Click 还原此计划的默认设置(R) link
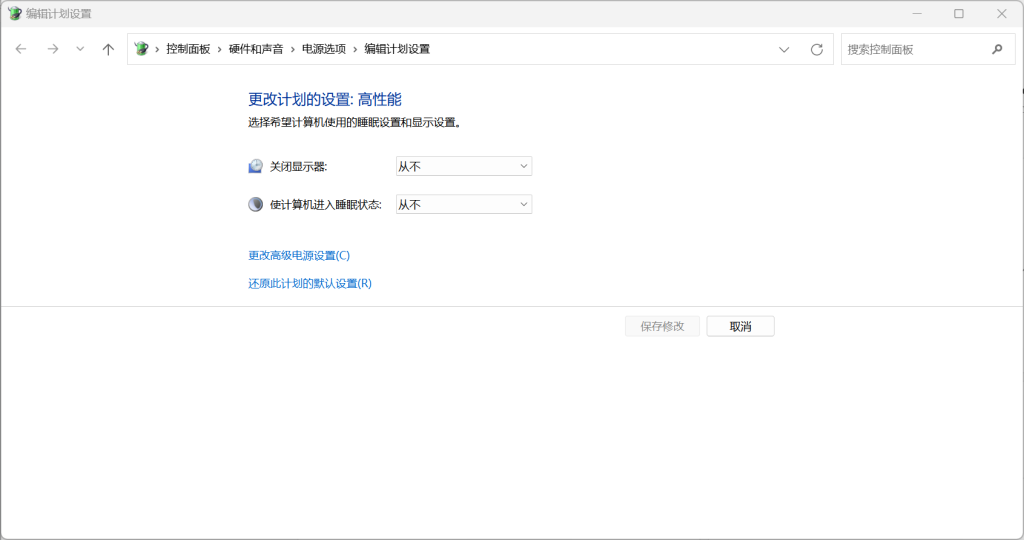Viewport: 1024px width, 540px height. click(x=310, y=283)
